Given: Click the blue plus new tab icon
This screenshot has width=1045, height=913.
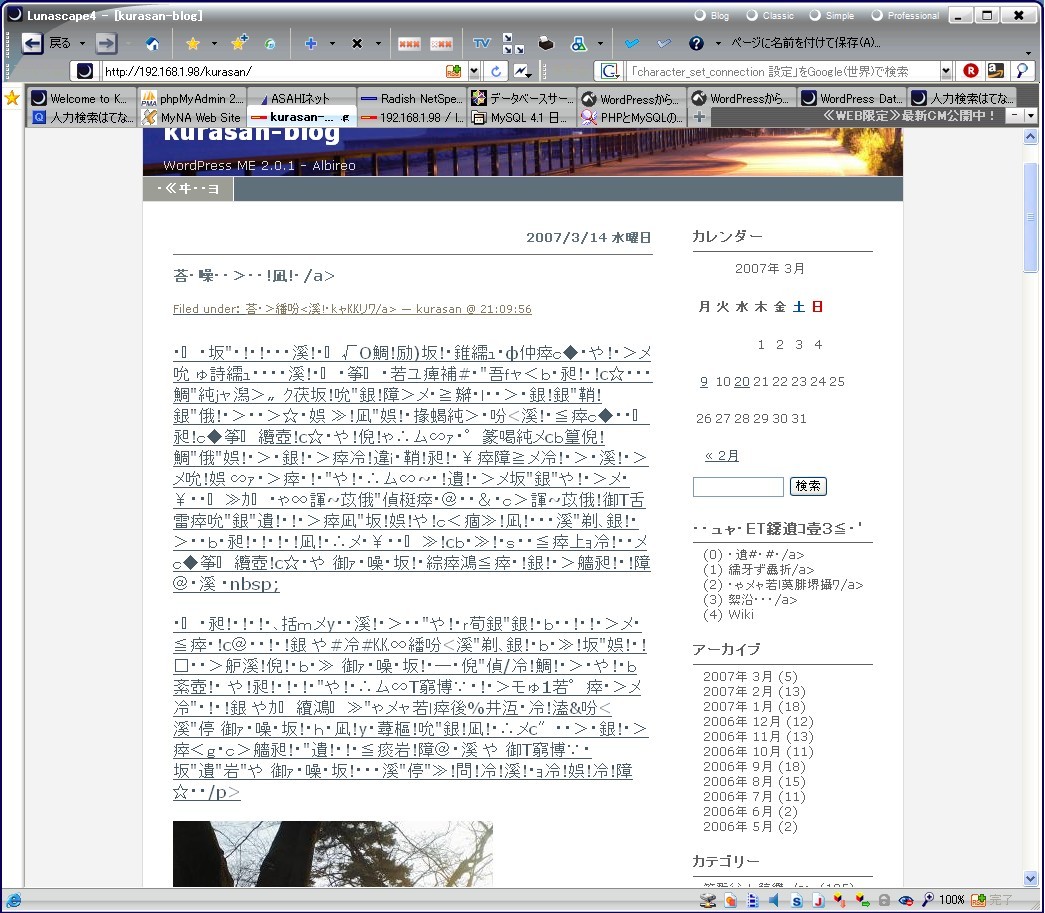Looking at the screenshot, I should pyautogui.click(x=311, y=43).
